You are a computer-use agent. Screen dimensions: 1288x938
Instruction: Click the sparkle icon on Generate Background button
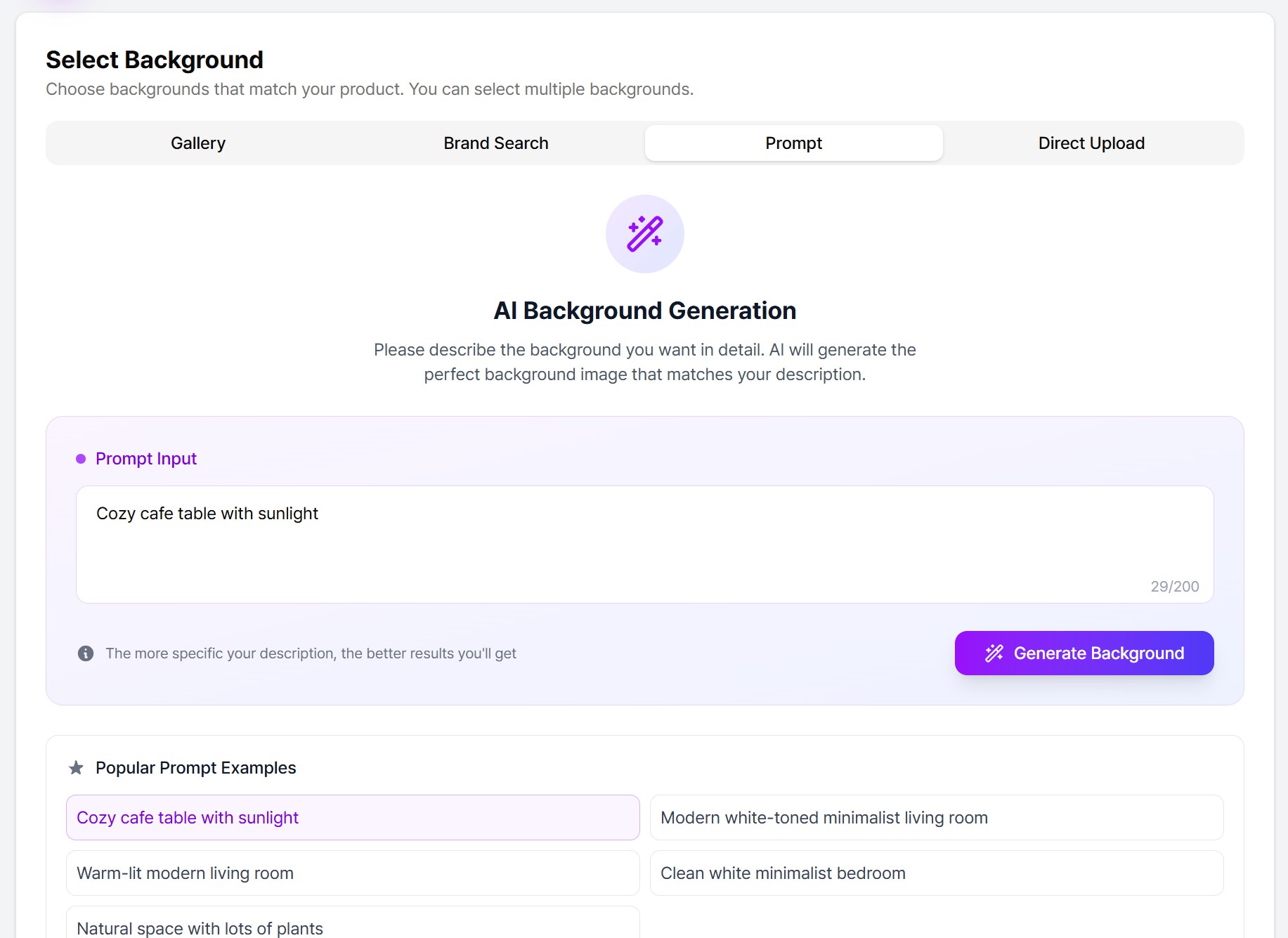click(995, 653)
